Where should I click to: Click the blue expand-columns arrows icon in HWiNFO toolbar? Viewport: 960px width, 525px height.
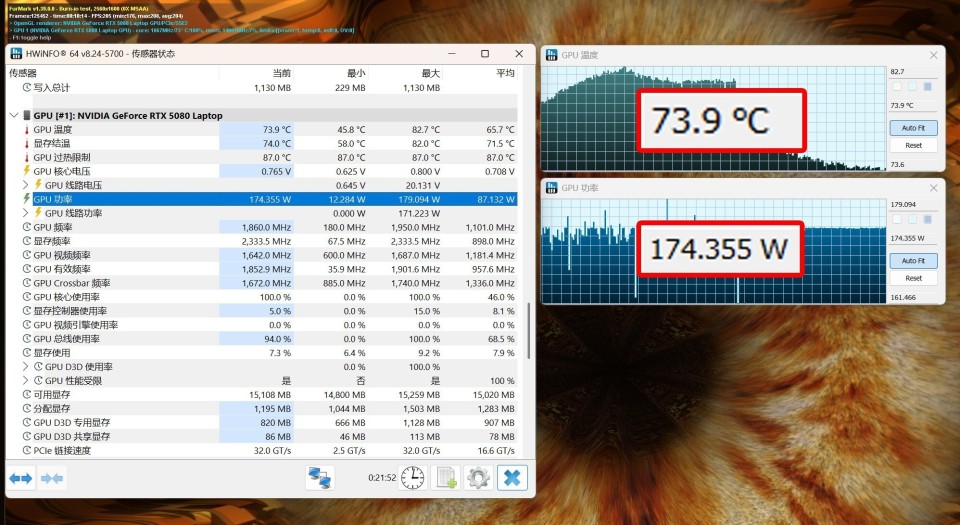(x=21, y=478)
